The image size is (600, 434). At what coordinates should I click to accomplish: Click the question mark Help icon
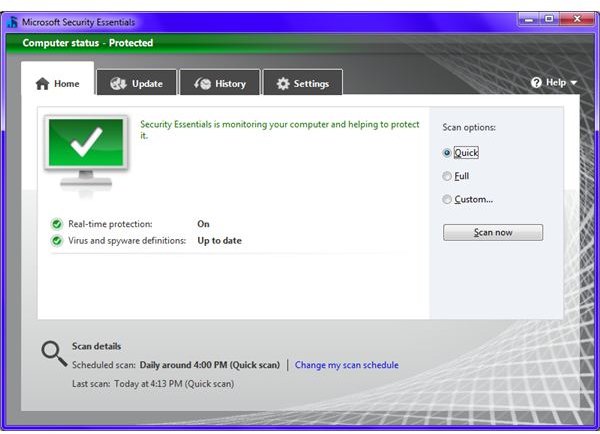[536, 83]
